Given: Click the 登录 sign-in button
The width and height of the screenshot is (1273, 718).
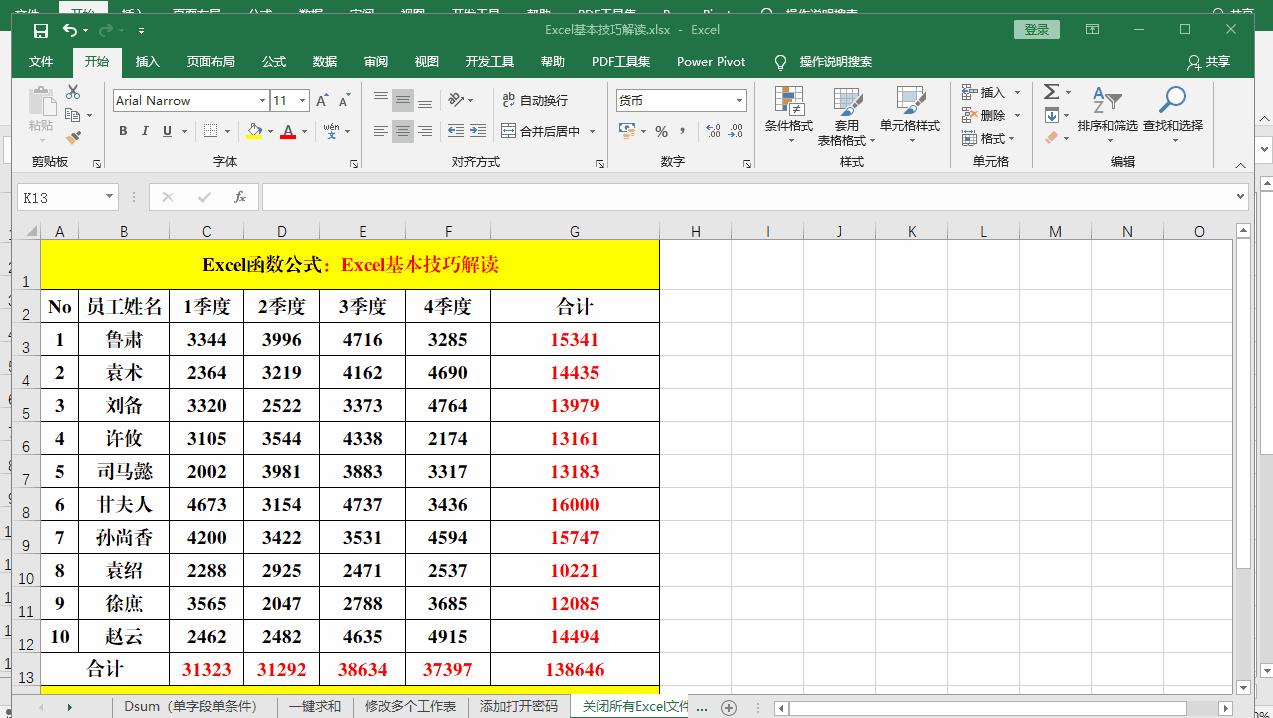Looking at the screenshot, I should (x=1036, y=29).
